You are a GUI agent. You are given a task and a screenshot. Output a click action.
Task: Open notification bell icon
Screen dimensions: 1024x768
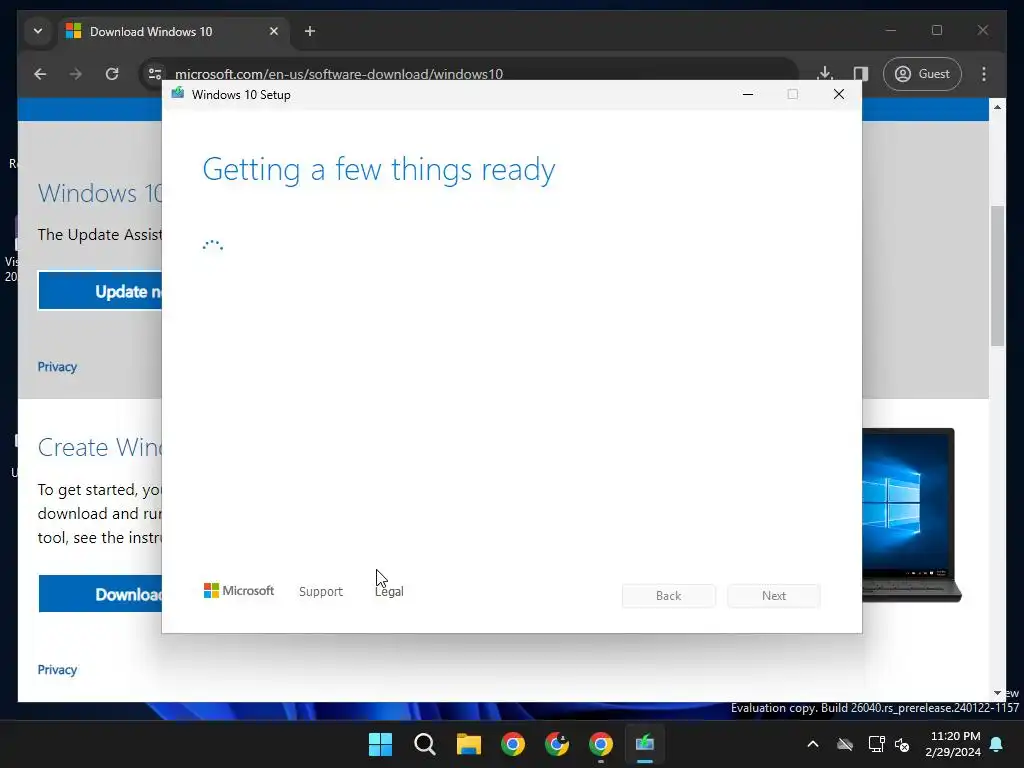997,744
